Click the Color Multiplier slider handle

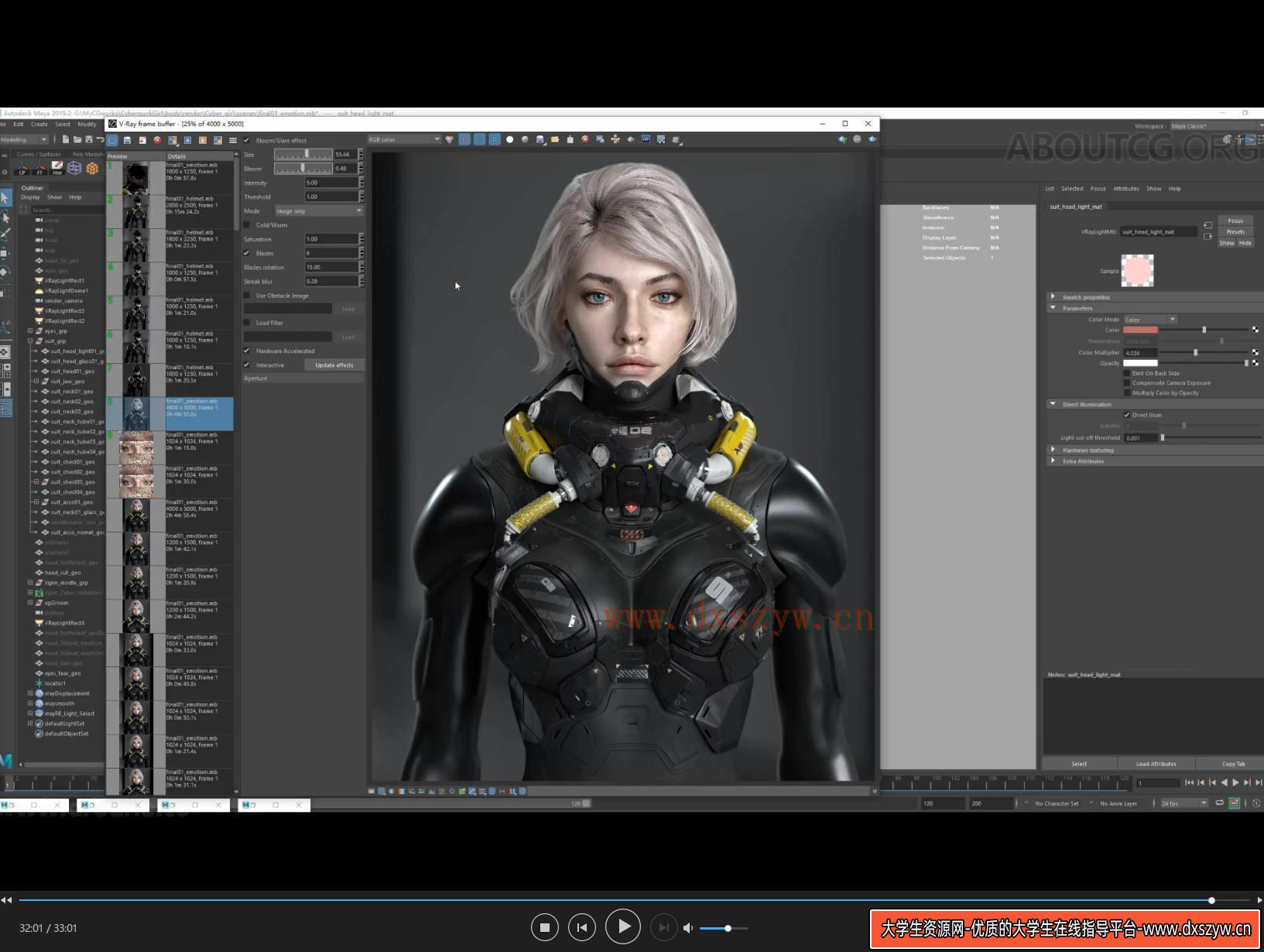click(x=1196, y=352)
